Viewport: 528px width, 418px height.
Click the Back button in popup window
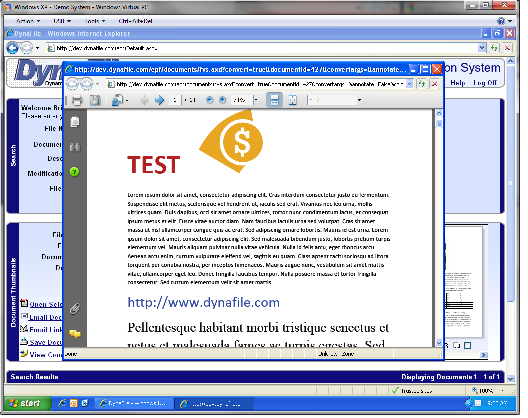tap(72, 84)
